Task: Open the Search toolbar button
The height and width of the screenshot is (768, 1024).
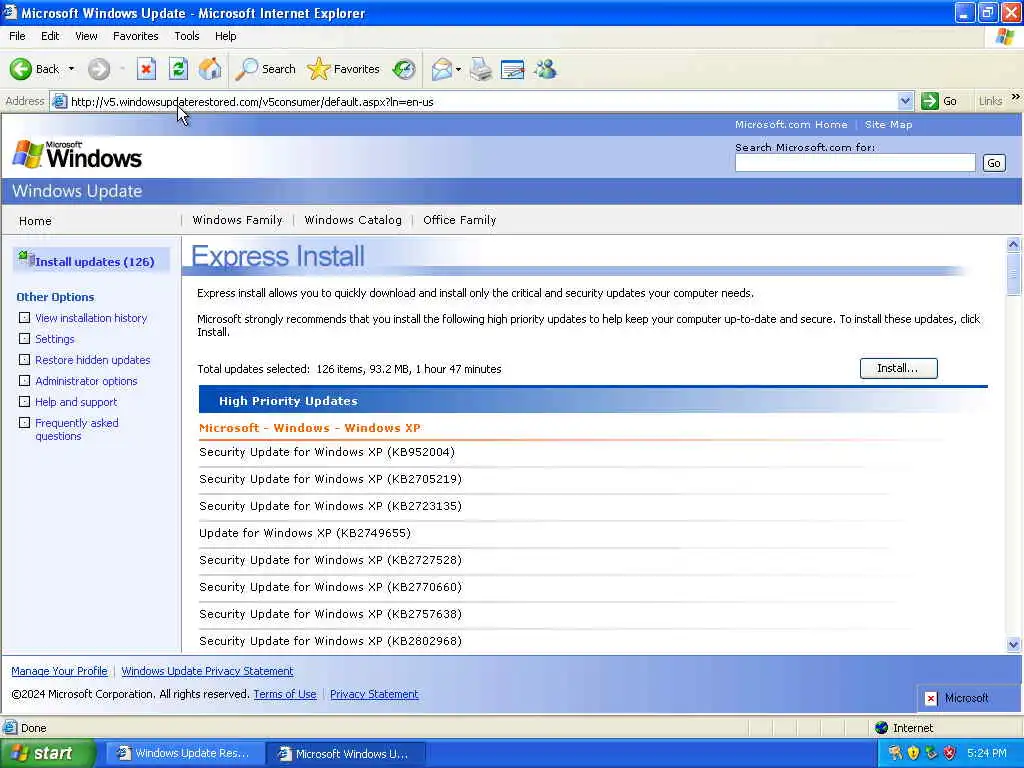Action: click(x=266, y=69)
